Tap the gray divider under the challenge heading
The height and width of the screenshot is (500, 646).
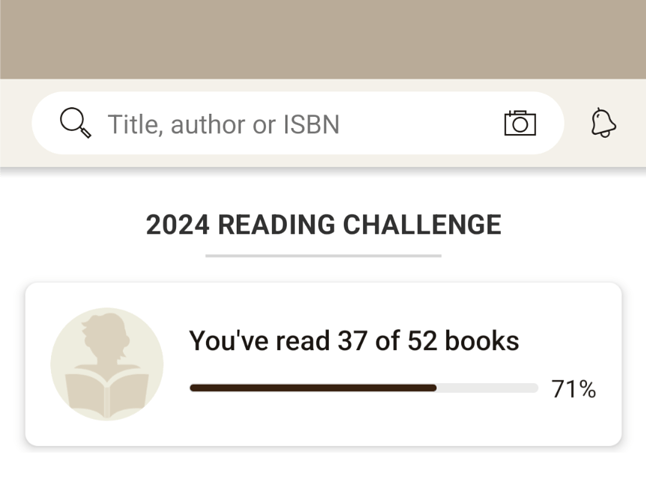tap(323, 256)
